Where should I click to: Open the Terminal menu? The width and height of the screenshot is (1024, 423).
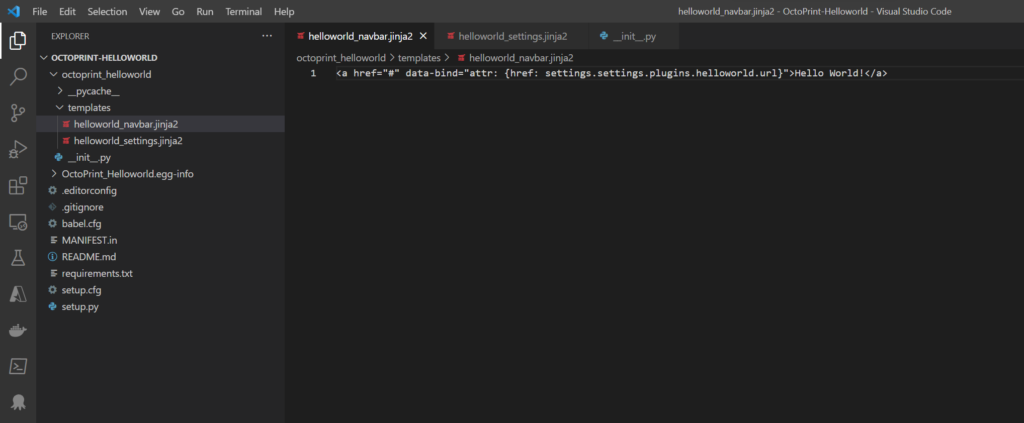[x=244, y=12]
